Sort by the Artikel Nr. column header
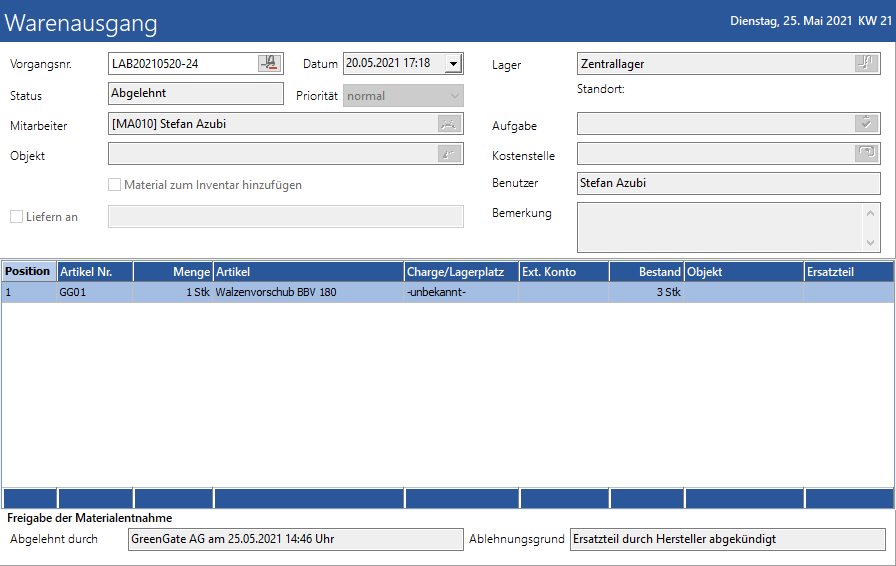The image size is (896, 566). pos(95,272)
